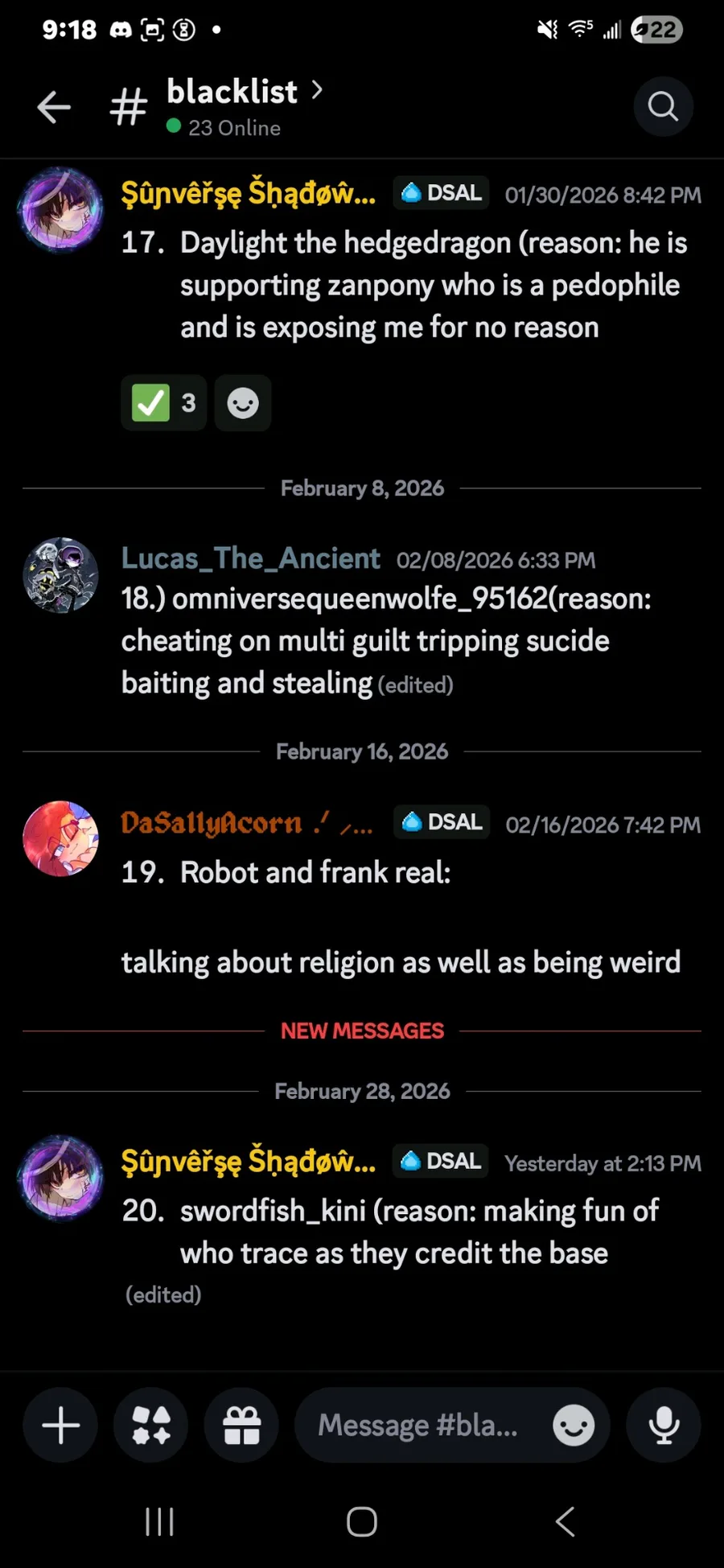Toggle the green checkmark reaction
Image resolution: width=724 pixels, height=1568 pixels.
[x=164, y=403]
